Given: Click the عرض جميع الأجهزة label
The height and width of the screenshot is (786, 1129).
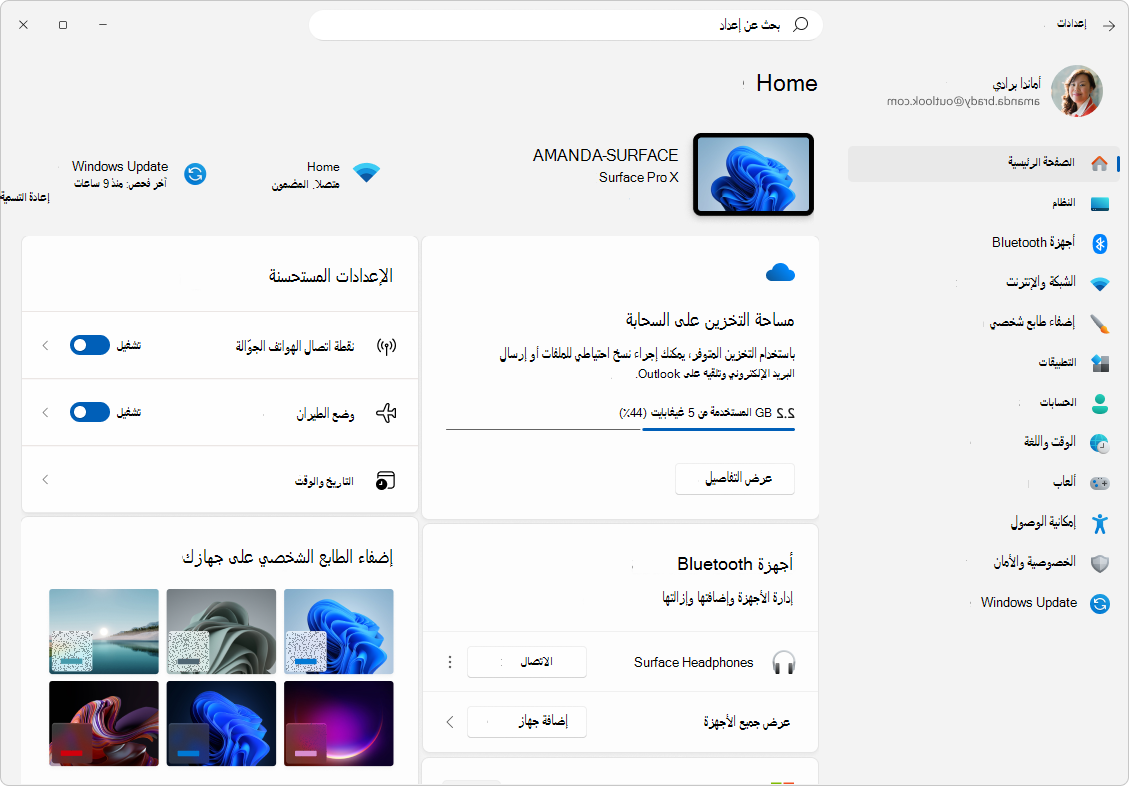Looking at the screenshot, I should (x=747, y=722).
